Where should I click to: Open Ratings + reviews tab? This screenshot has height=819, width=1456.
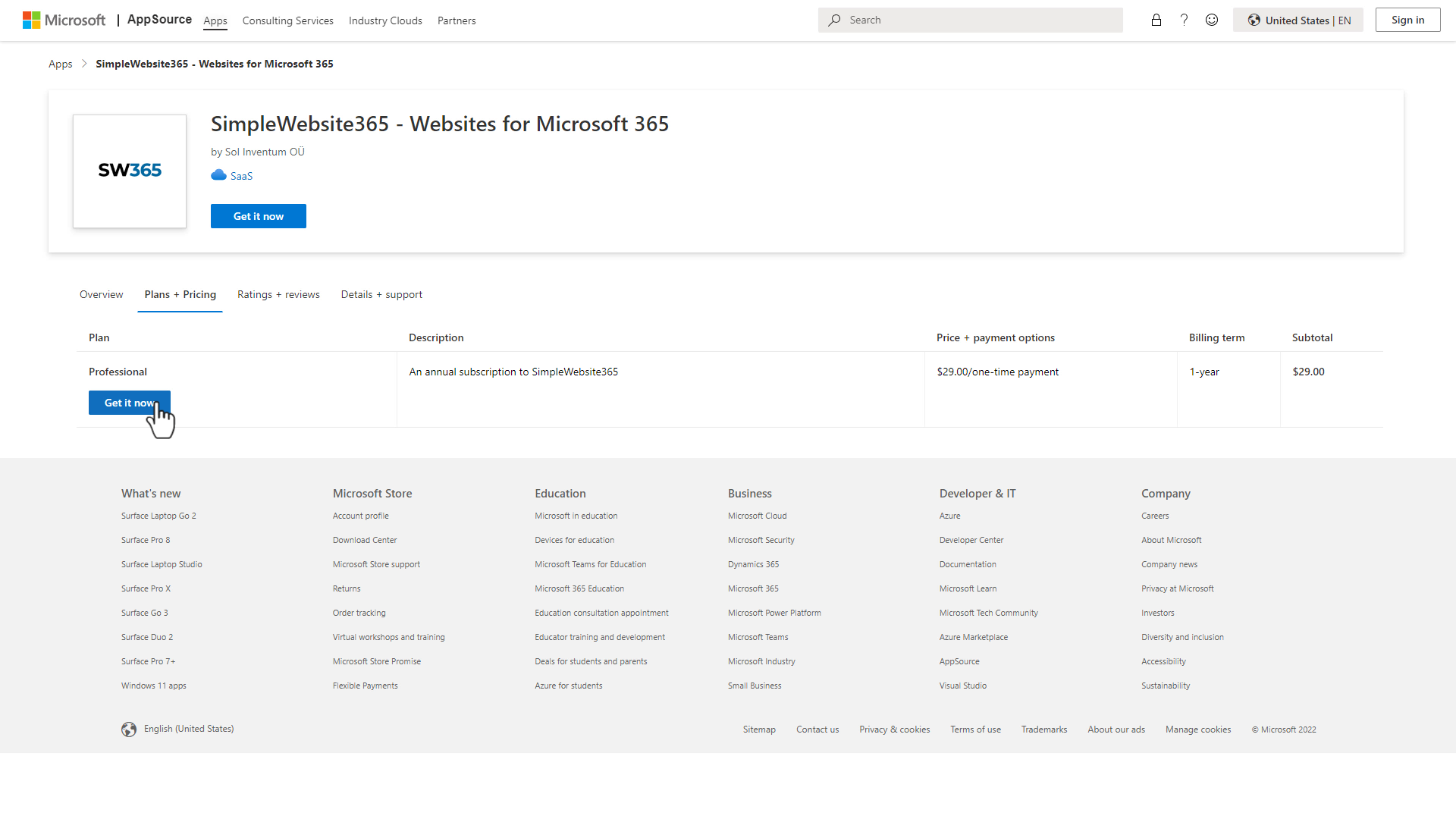278,295
